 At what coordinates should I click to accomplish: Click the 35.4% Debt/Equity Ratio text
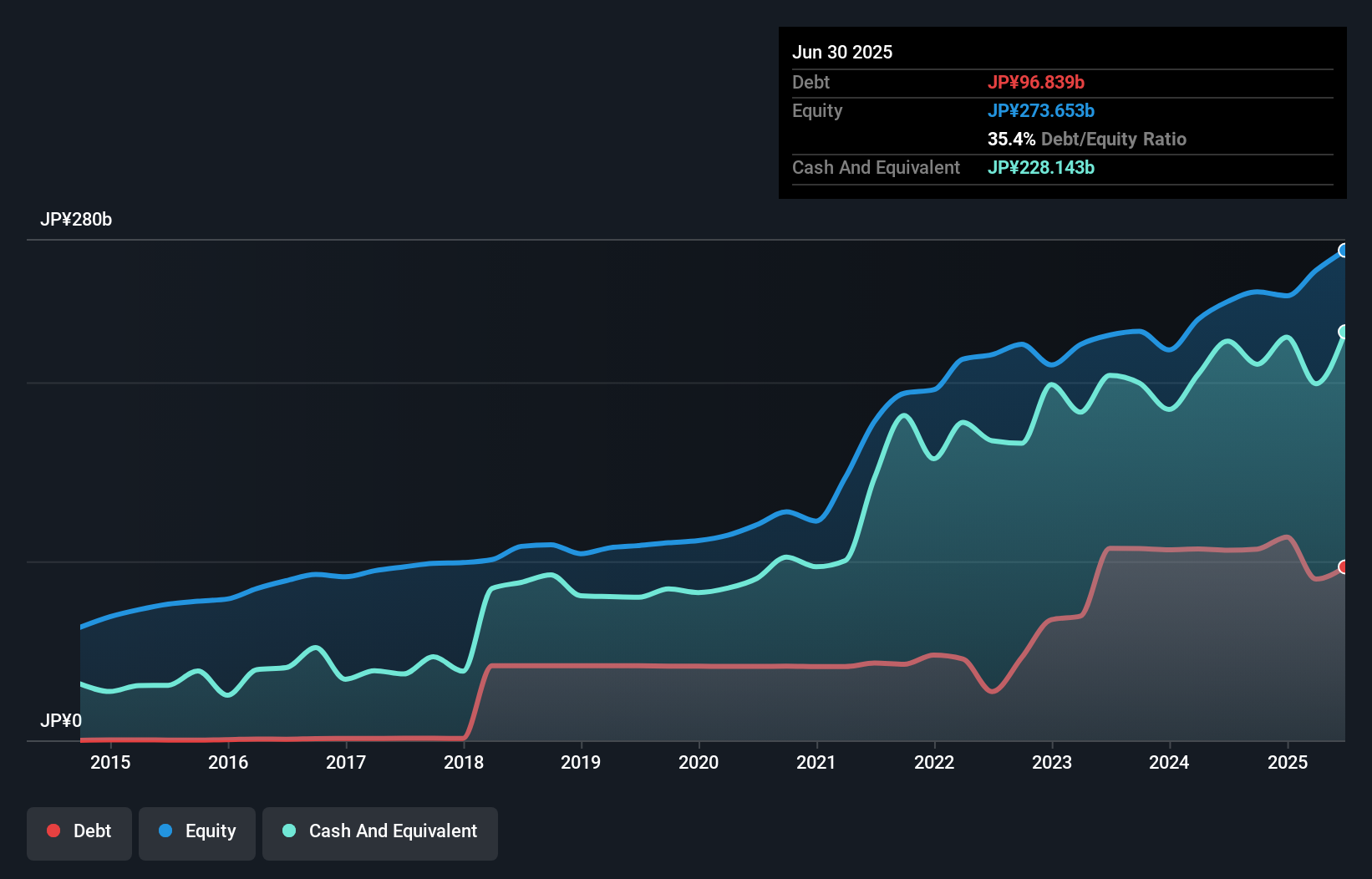1087,140
